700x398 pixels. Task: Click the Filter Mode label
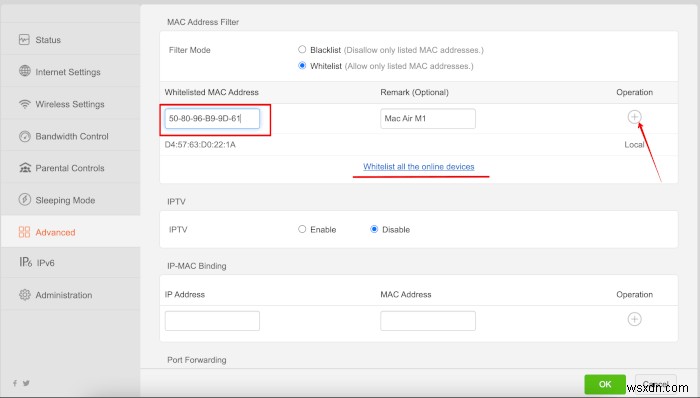point(189,50)
